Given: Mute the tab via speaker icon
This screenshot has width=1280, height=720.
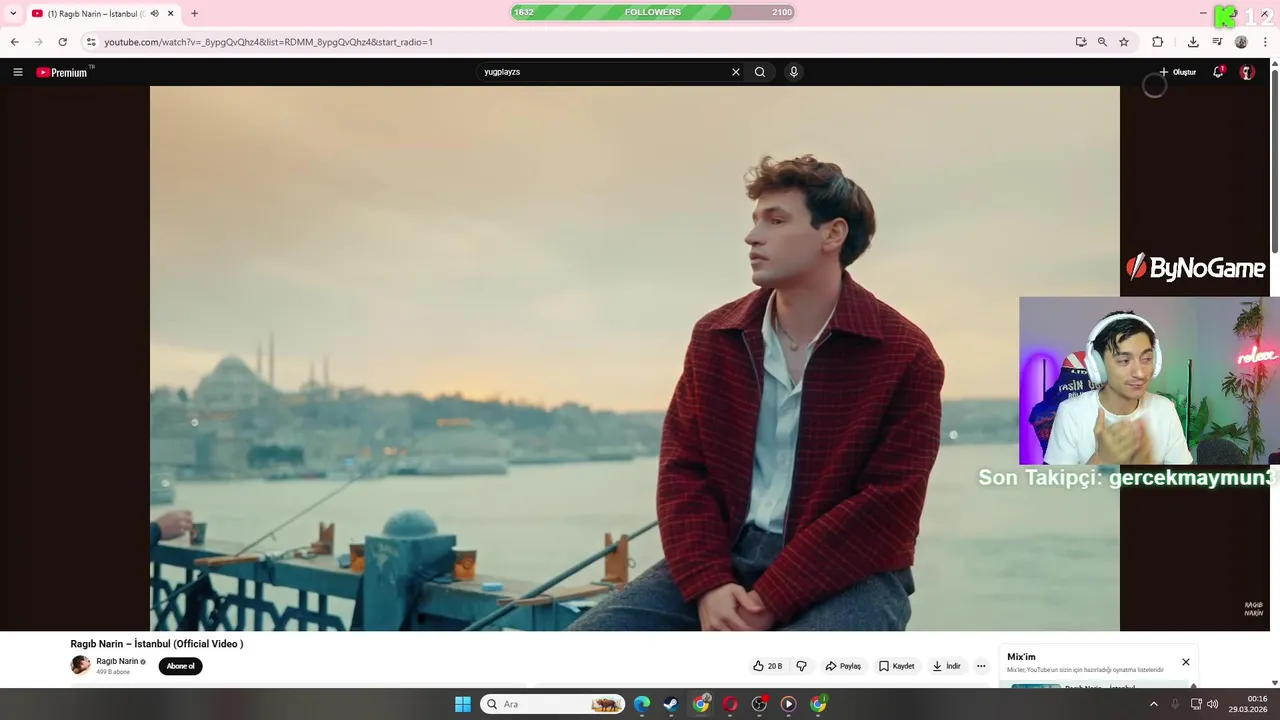Looking at the screenshot, I should [154, 13].
